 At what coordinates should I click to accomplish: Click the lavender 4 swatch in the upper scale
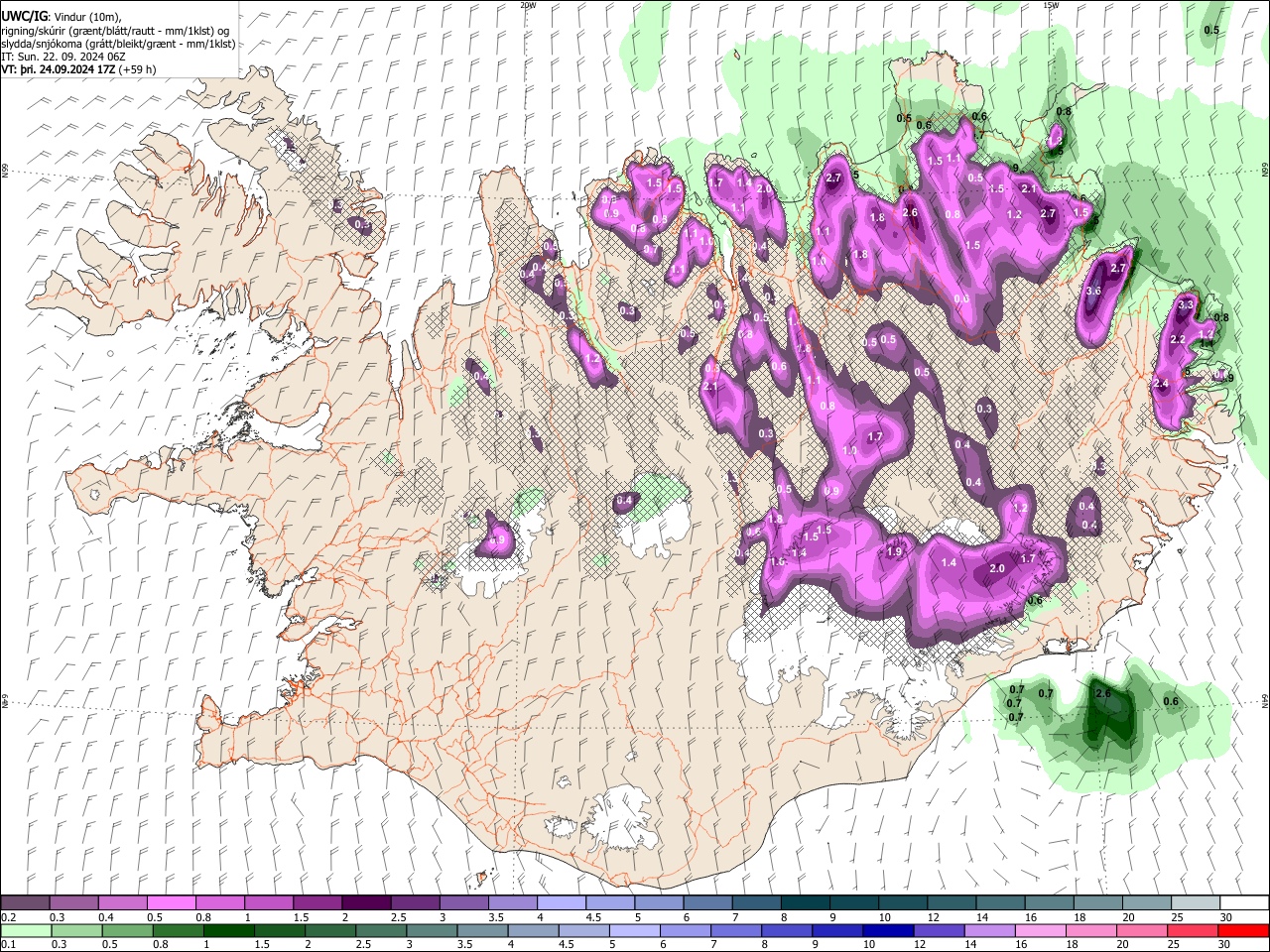click(x=560, y=903)
